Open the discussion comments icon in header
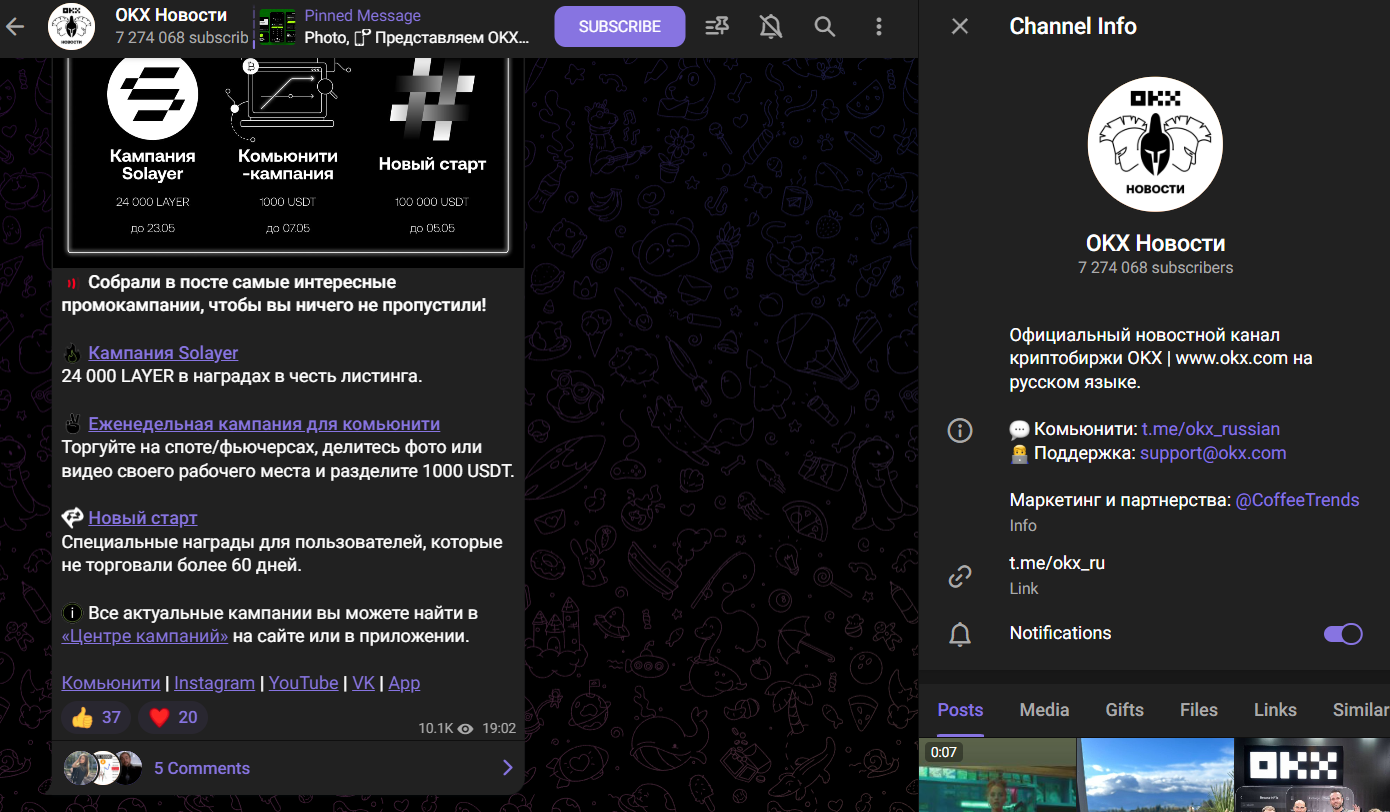 (x=717, y=27)
